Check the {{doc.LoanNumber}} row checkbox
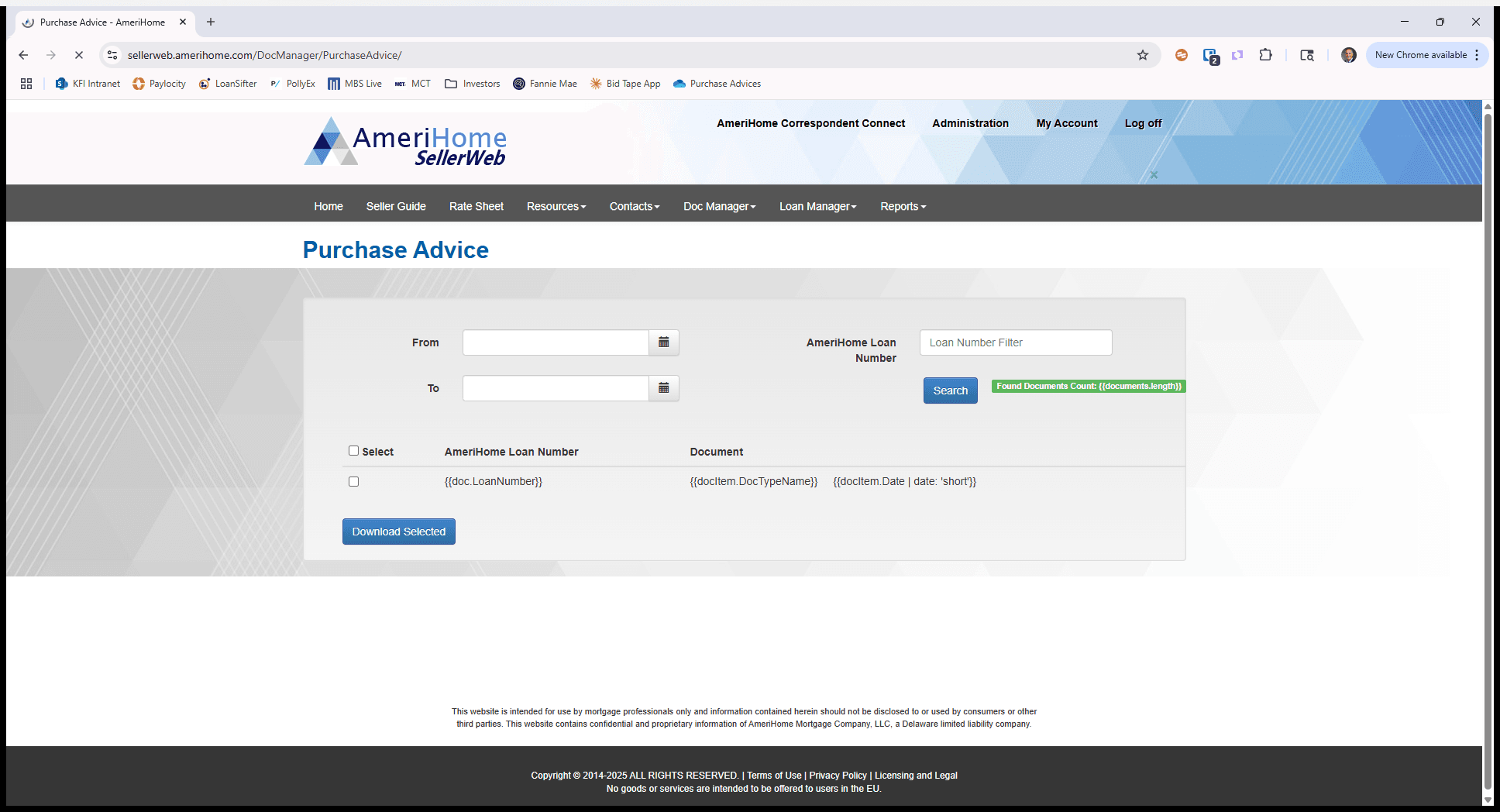 point(353,481)
